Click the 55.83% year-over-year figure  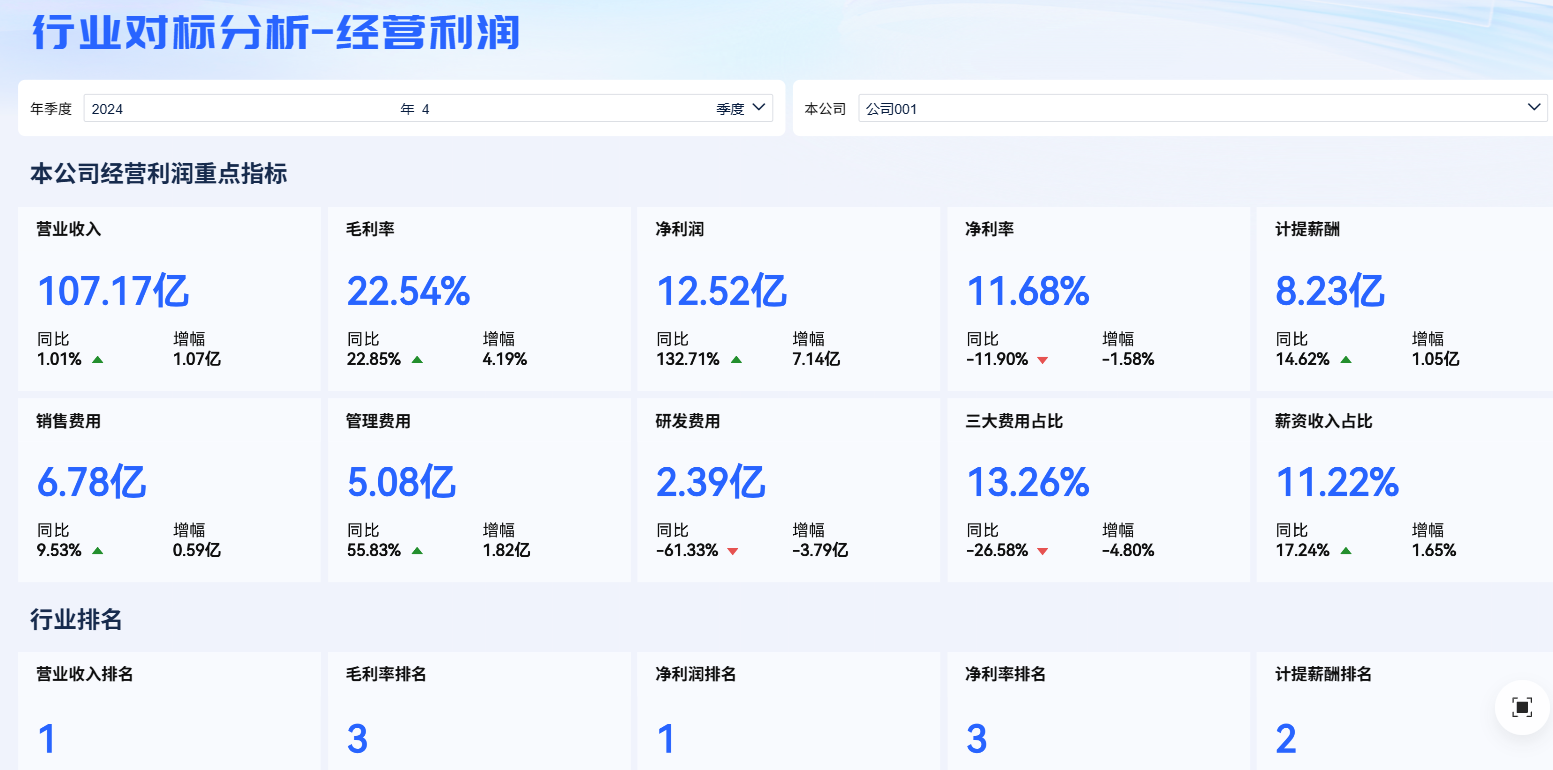(374, 550)
